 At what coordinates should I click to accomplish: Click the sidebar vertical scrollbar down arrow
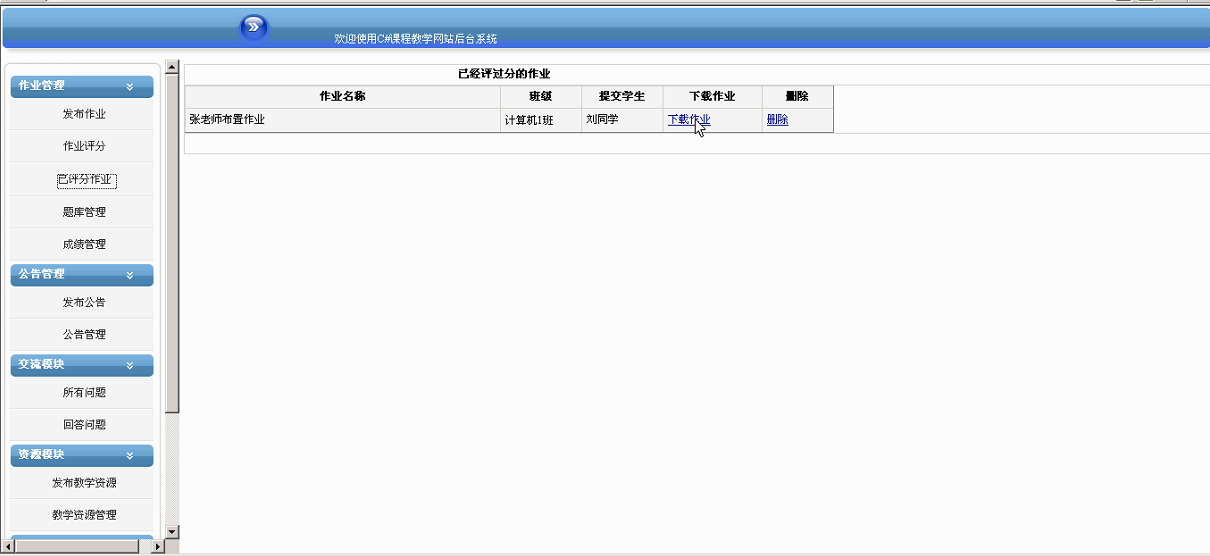[x=171, y=532]
